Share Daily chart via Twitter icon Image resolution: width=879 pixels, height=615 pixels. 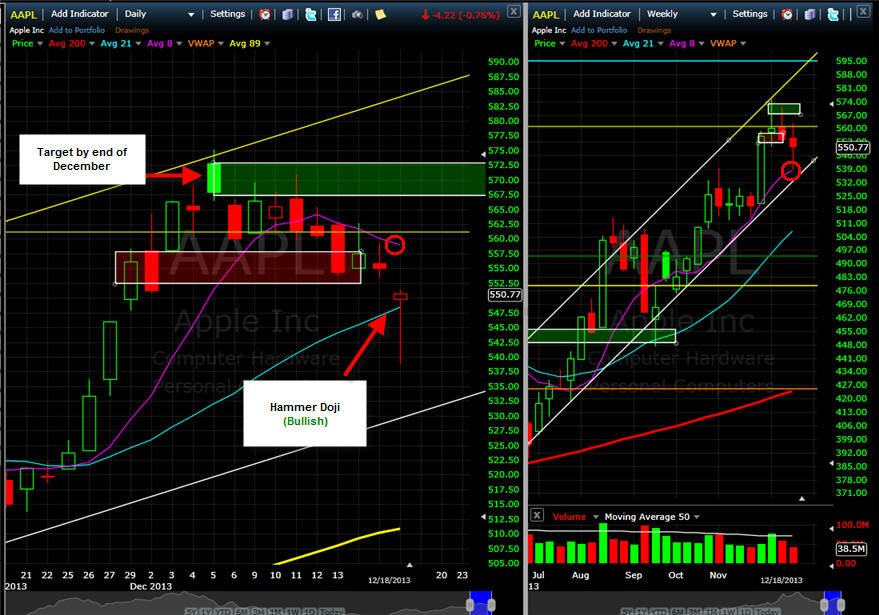pyautogui.click(x=311, y=15)
